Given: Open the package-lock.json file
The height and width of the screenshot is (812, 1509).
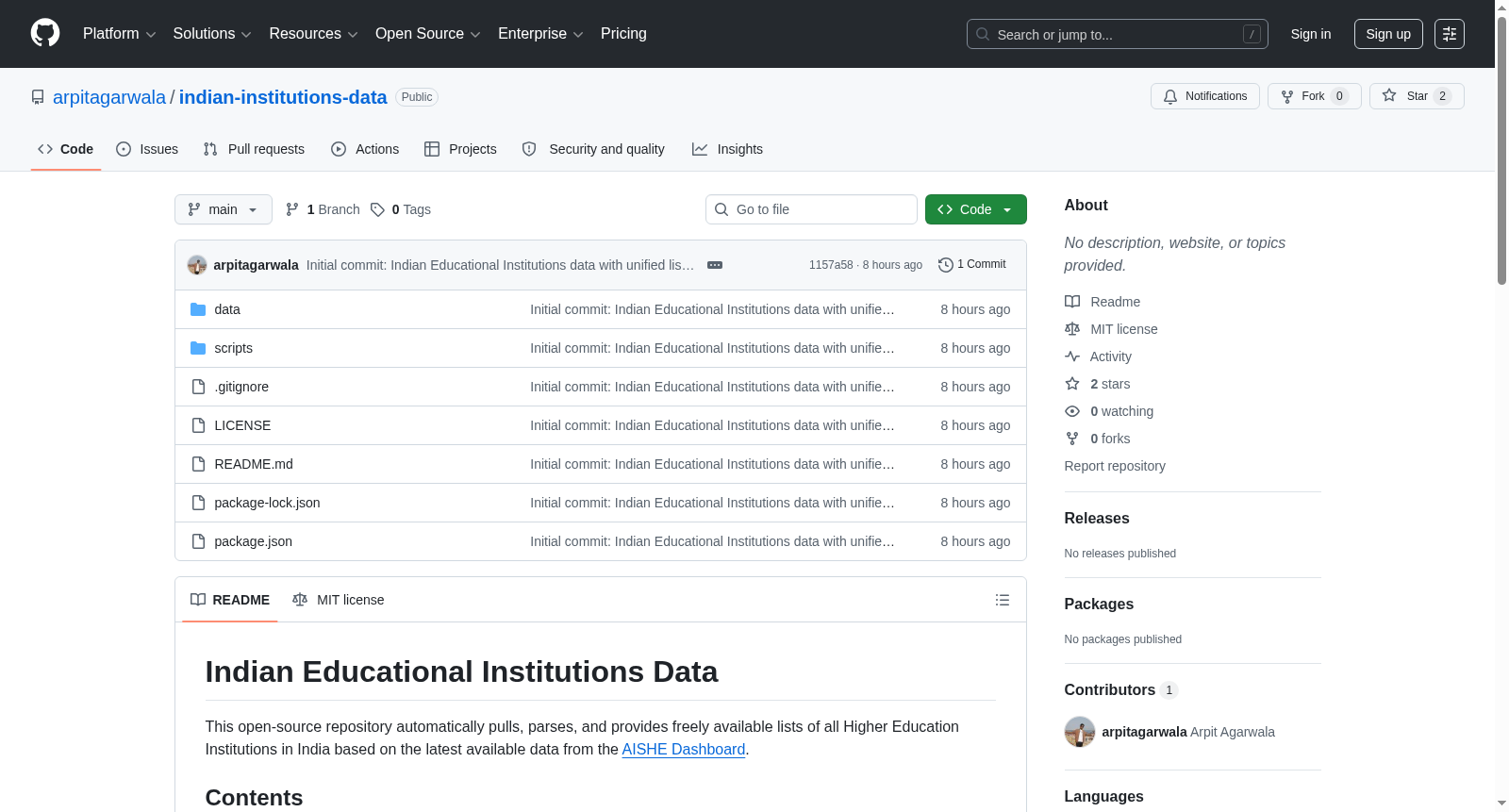Looking at the screenshot, I should coord(267,503).
